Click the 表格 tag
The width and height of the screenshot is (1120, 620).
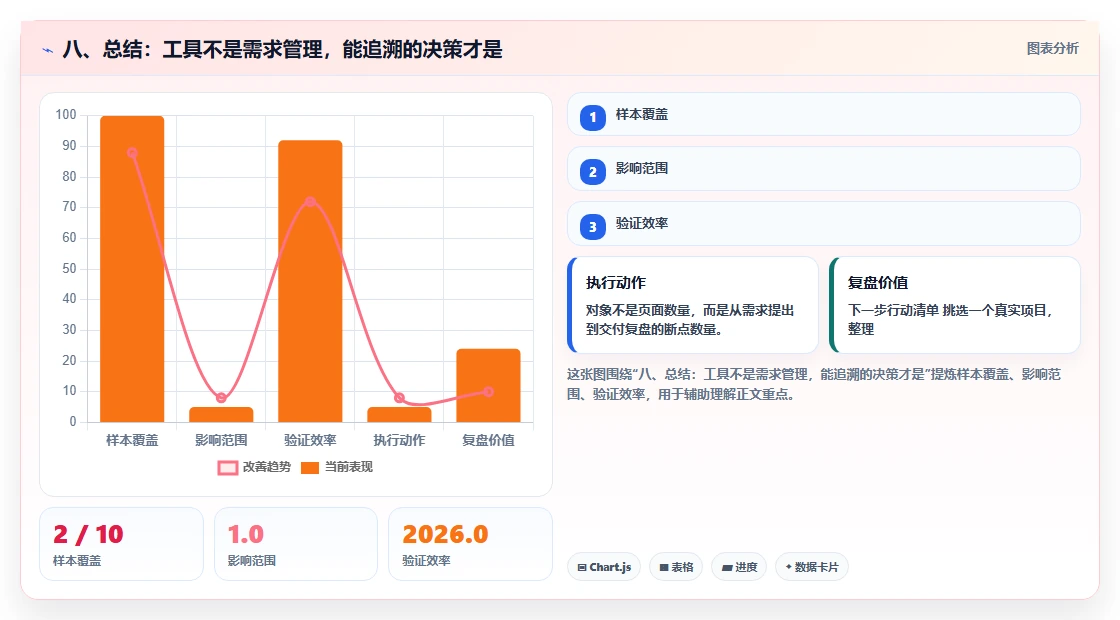676,567
